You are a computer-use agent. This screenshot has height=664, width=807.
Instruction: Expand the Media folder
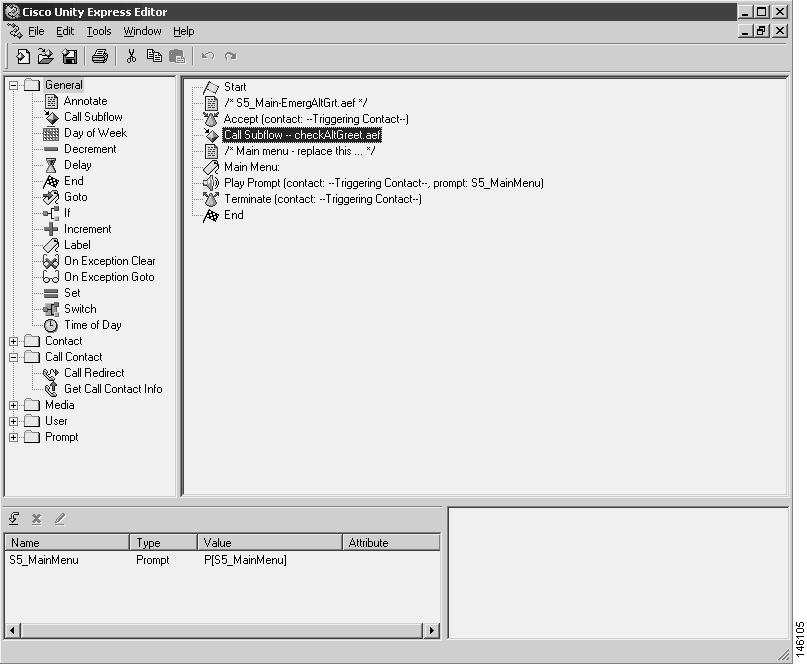(x=14, y=406)
